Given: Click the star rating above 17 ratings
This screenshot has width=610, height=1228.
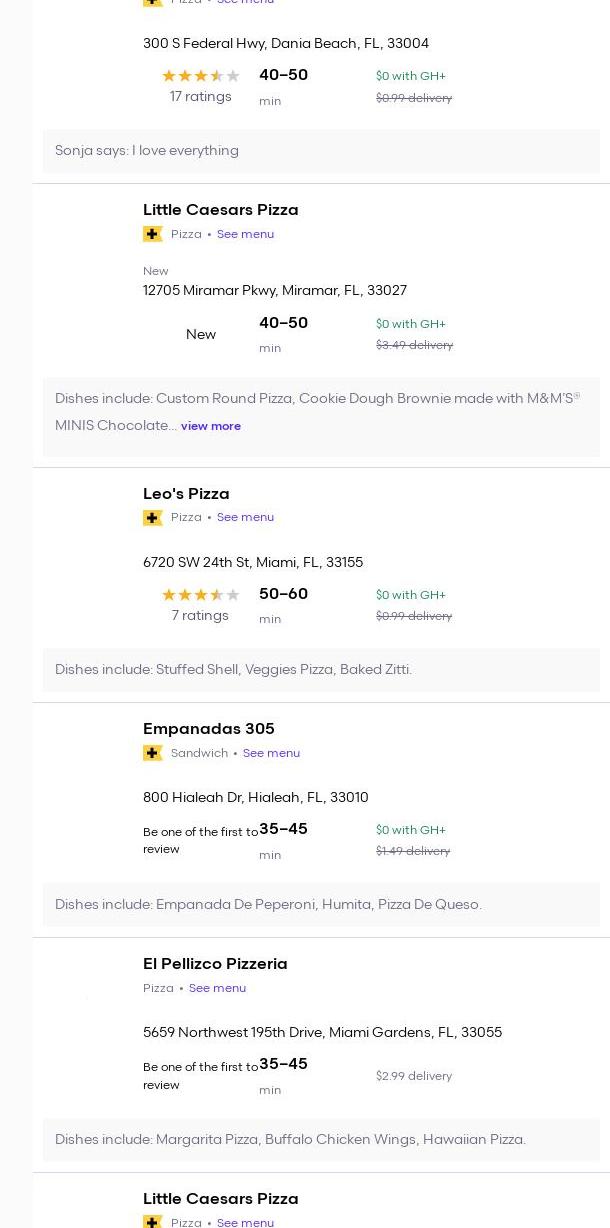Looking at the screenshot, I should point(200,76).
